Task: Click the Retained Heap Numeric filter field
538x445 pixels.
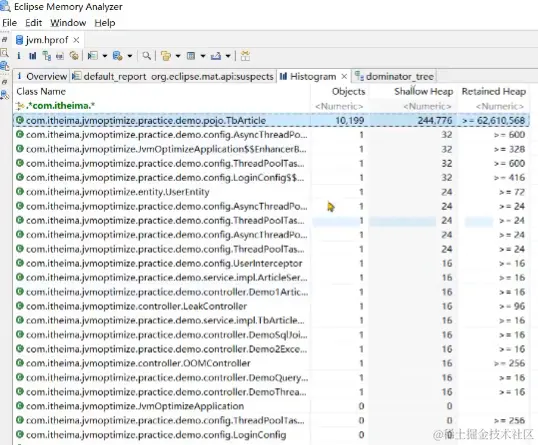Action: click(x=500, y=106)
